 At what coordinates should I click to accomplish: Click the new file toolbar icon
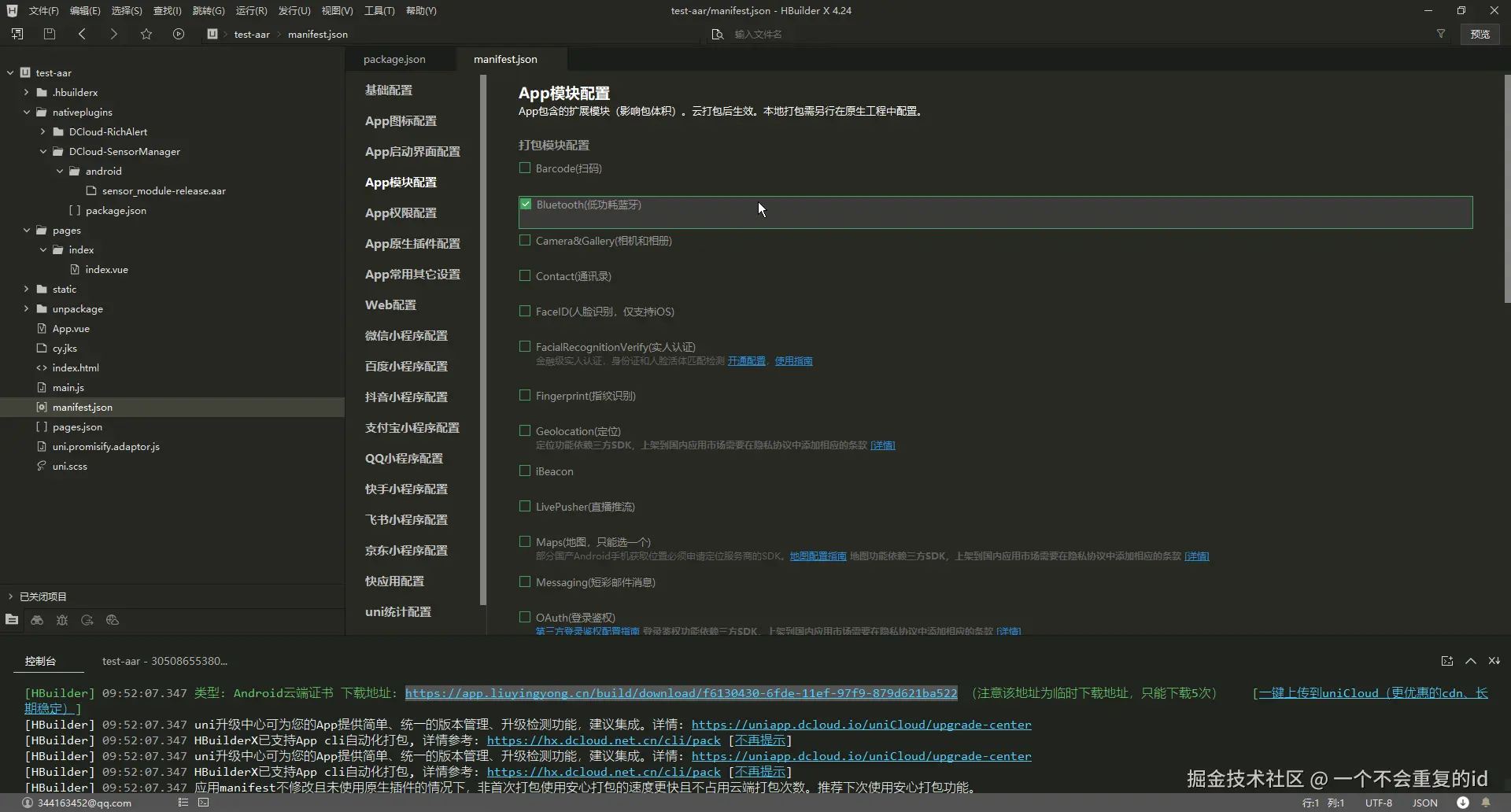[x=17, y=34]
